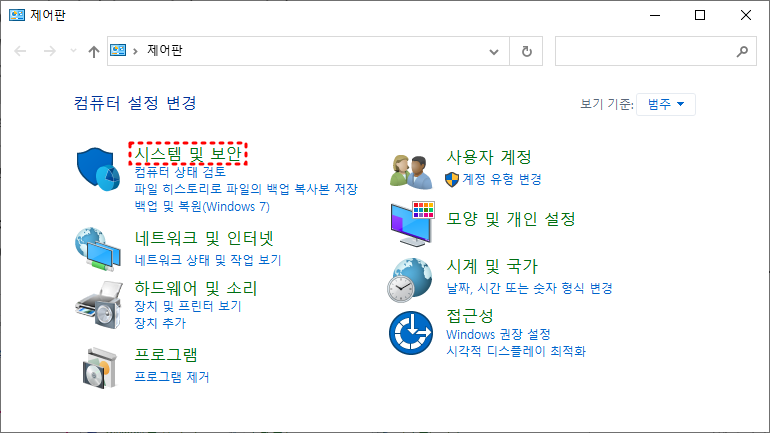
Task: Open the 백업 및 복원(Windows 7) link
Action: (x=202, y=207)
